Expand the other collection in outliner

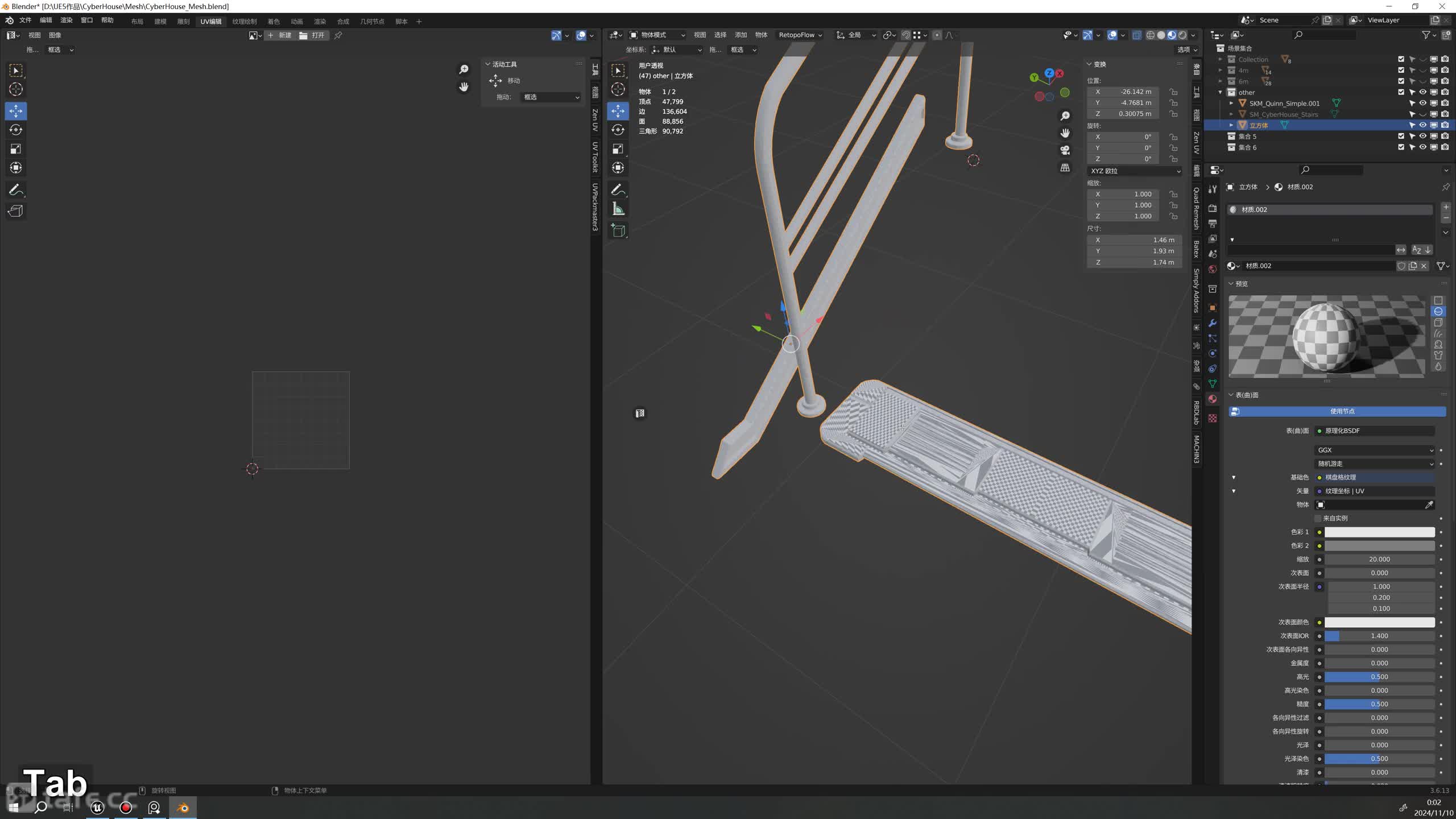click(x=1221, y=92)
